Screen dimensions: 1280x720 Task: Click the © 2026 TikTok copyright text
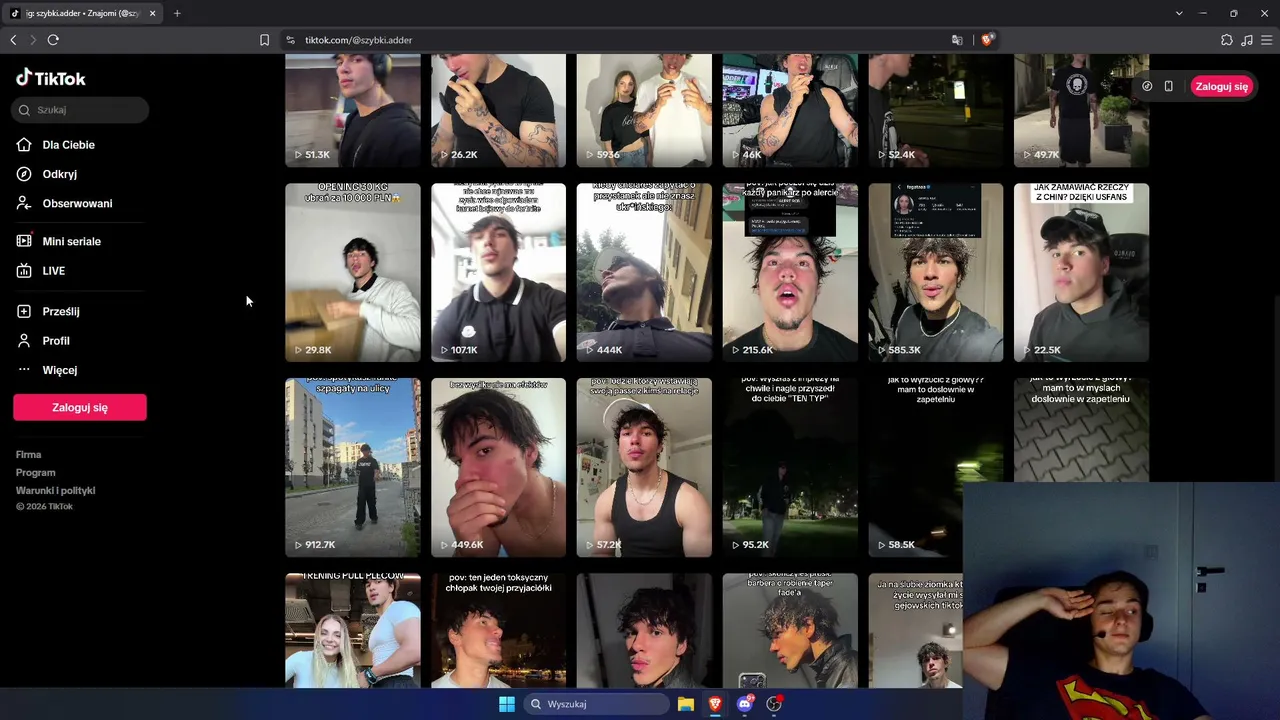44,507
